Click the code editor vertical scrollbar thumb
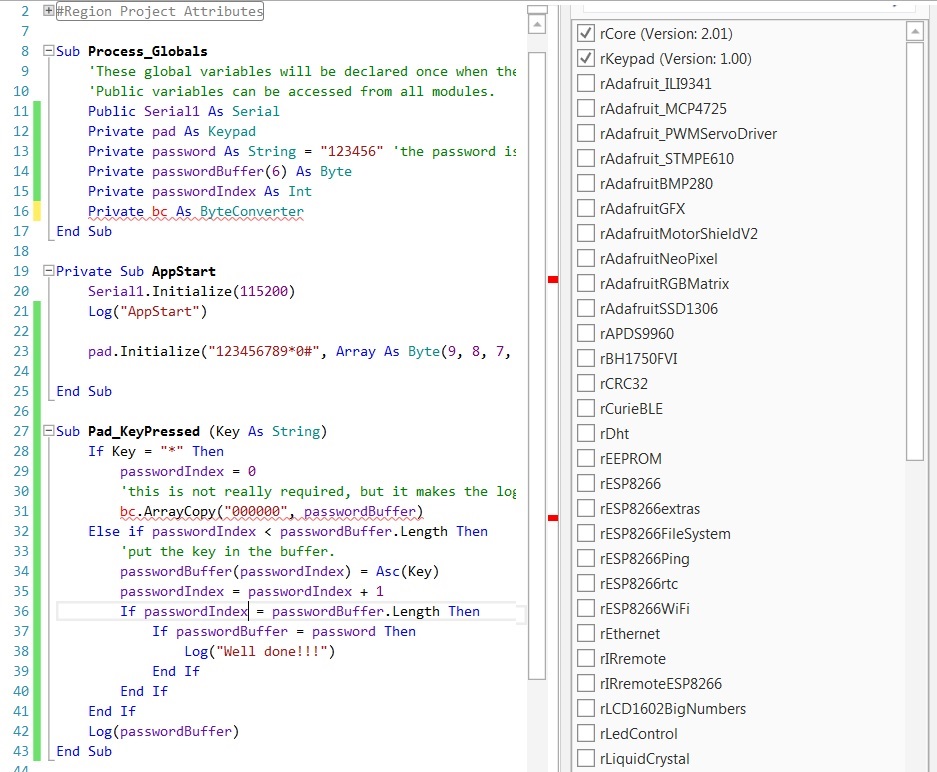This screenshot has width=937, height=772. click(537, 366)
